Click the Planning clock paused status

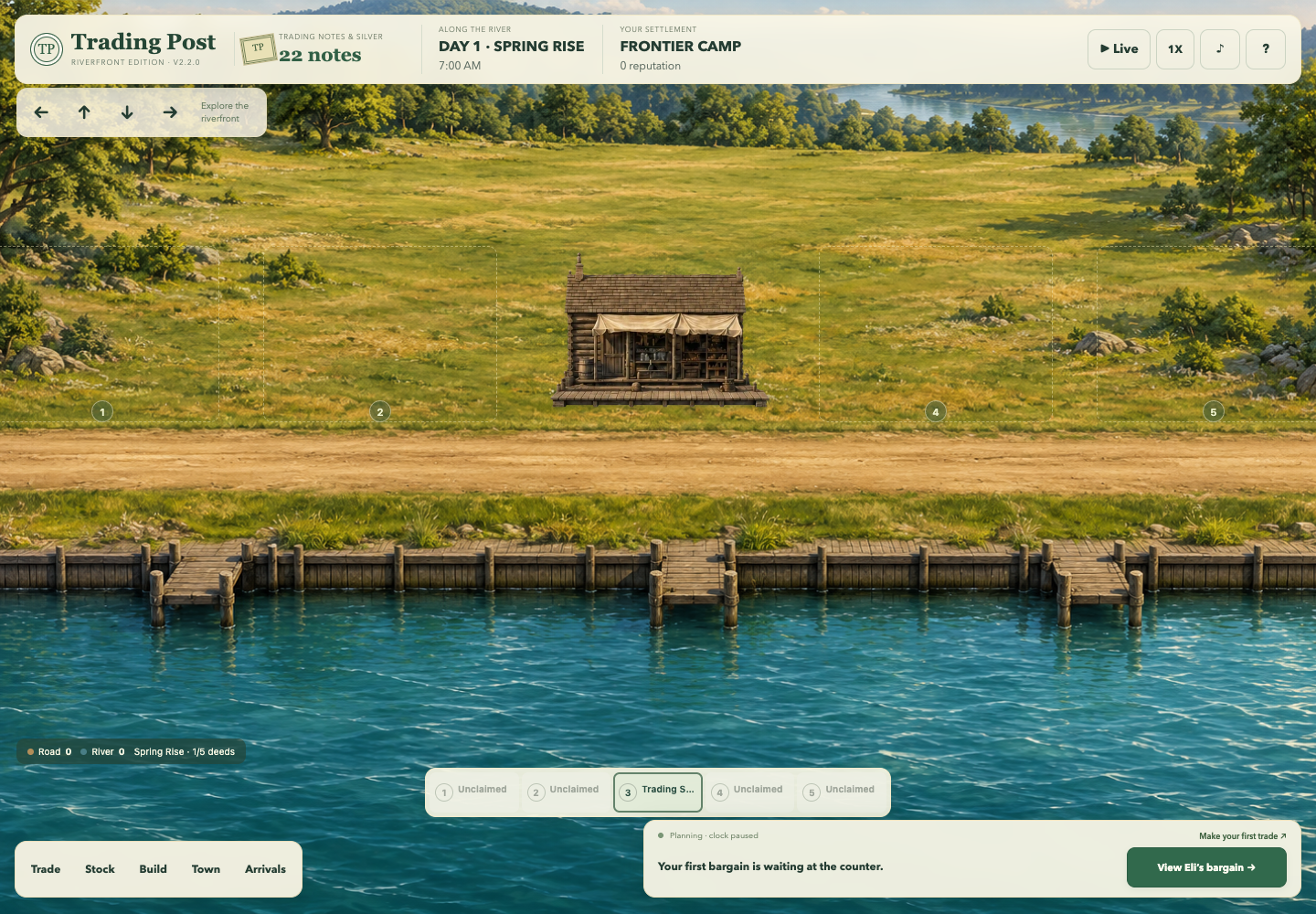(x=708, y=835)
